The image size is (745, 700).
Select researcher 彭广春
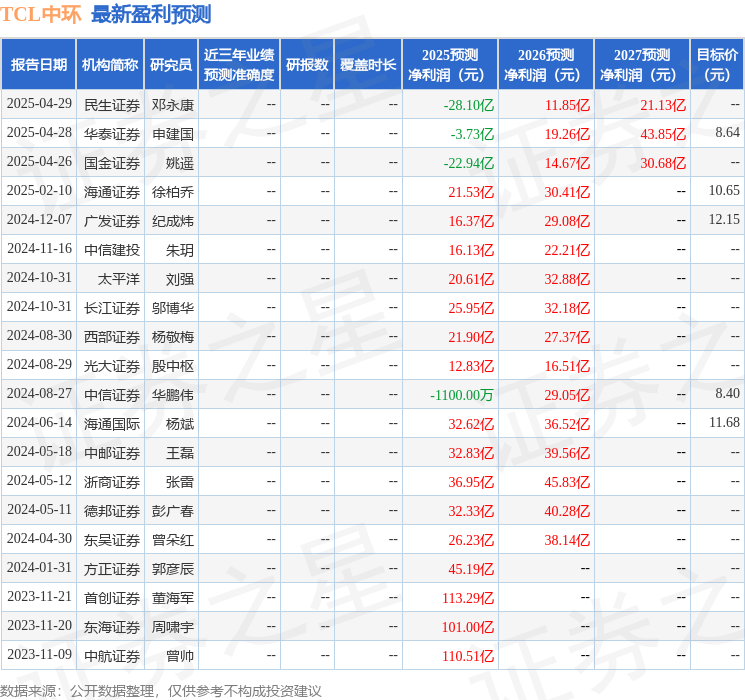coord(173,510)
